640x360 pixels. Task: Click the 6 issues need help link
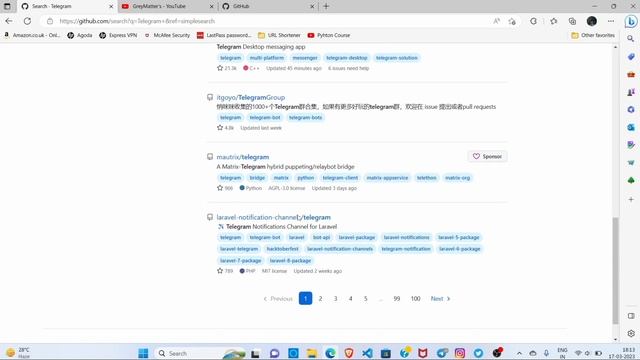pyautogui.click(x=348, y=68)
